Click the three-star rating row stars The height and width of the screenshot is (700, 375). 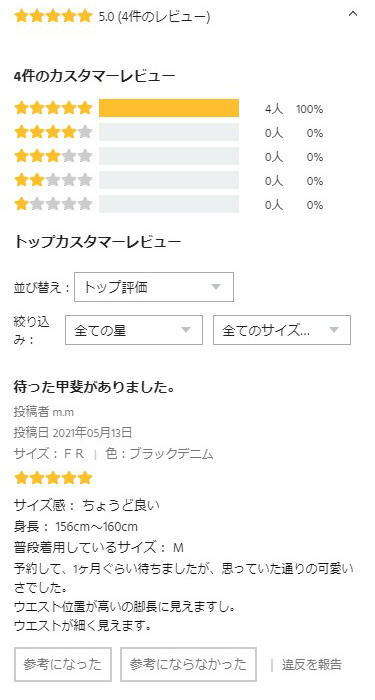pos(53,157)
